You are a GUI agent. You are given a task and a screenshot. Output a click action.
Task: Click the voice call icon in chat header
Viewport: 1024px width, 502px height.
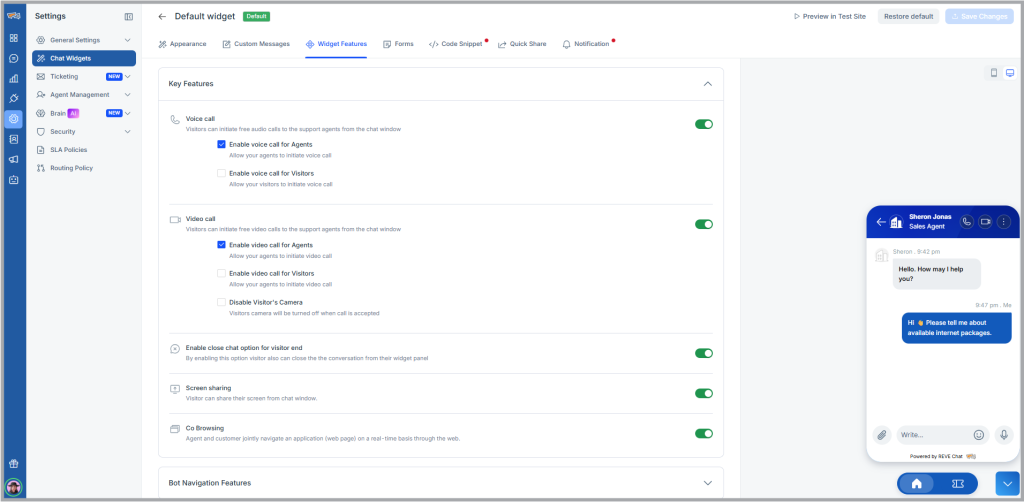[x=967, y=222]
